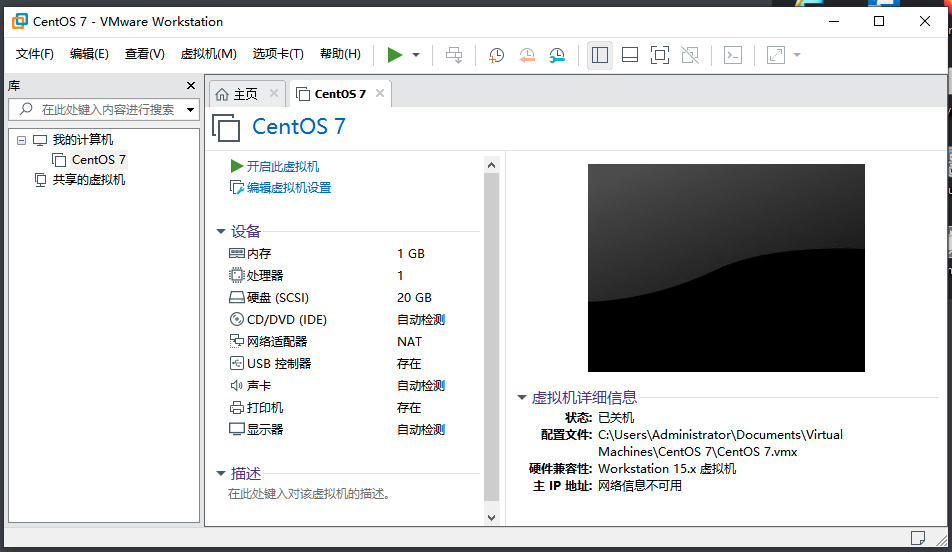Screen dimensions: 952x552
Task: Click the send Ctrl+Alt+Del toolbar icon
Action: tap(454, 55)
